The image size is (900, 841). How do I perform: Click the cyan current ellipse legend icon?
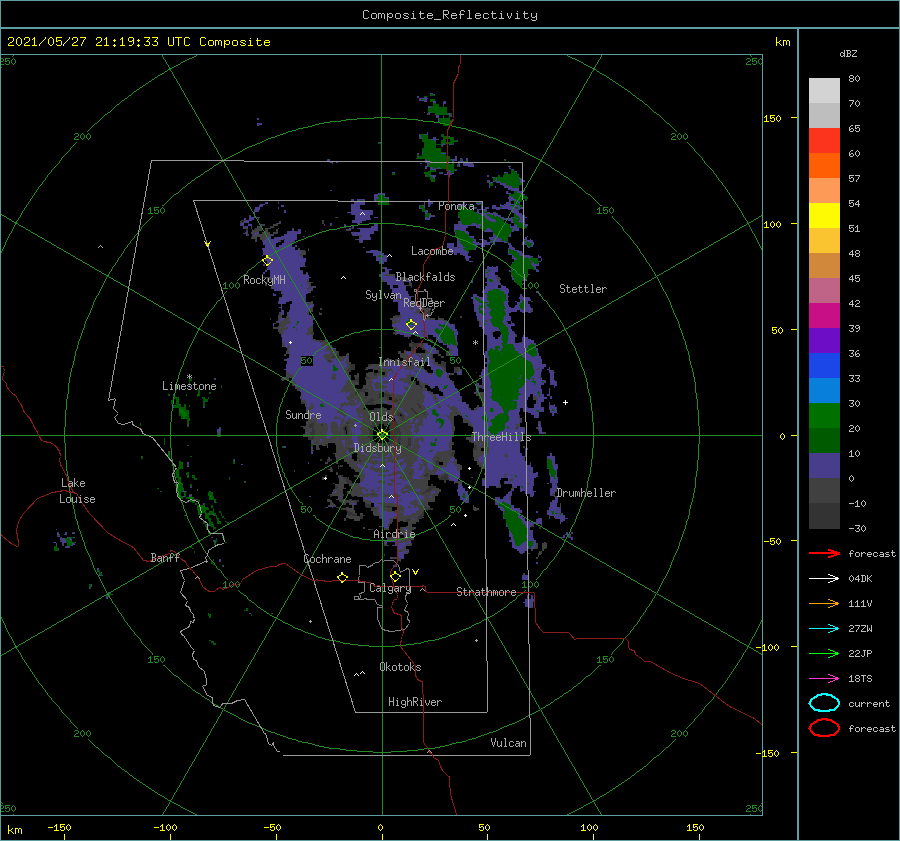click(824, 703)
